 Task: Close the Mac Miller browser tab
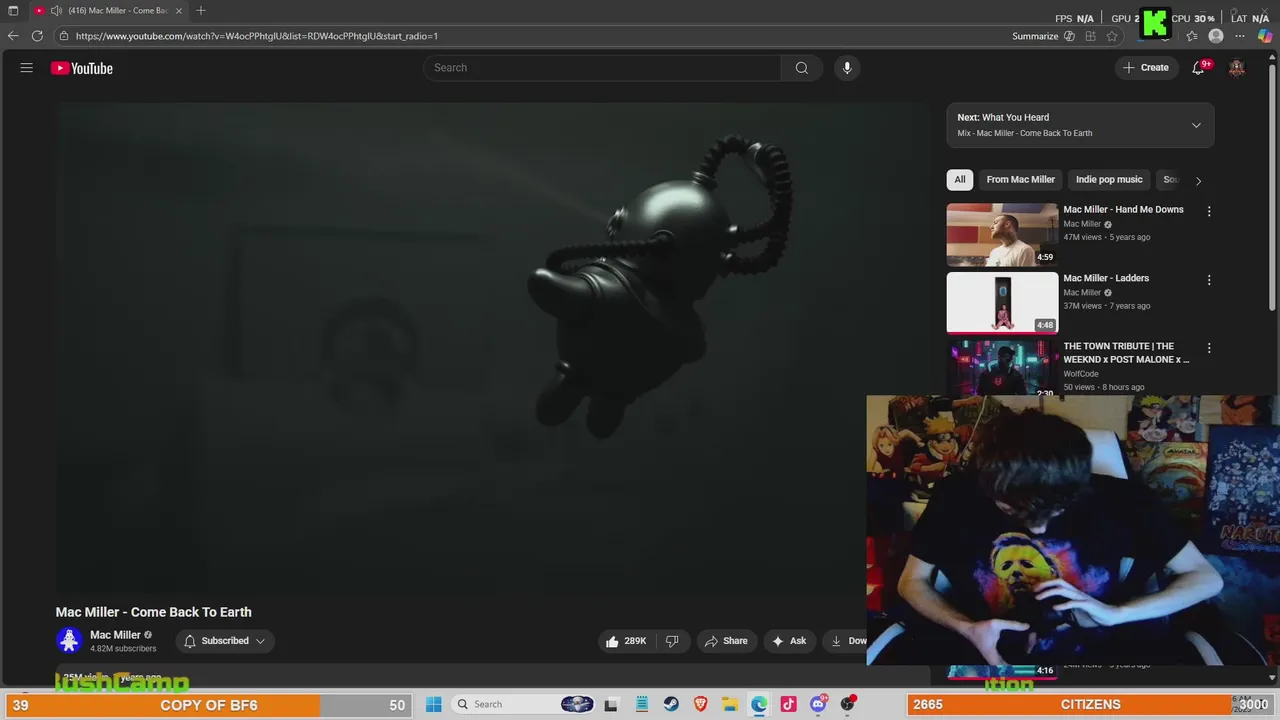[179, 10]
